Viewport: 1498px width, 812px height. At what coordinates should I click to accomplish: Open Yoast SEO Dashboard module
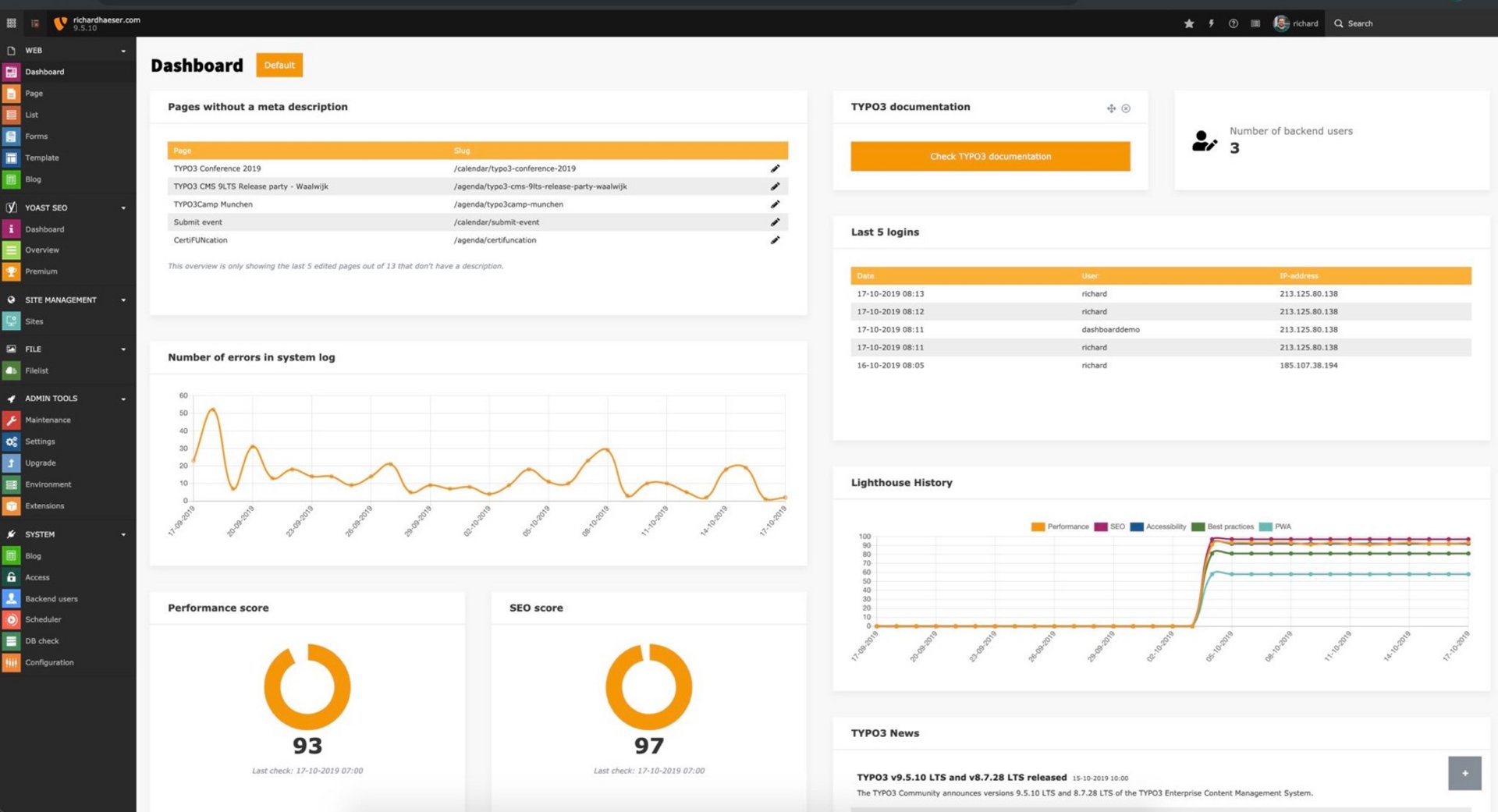pyautogui.click(x=68, y=229)
